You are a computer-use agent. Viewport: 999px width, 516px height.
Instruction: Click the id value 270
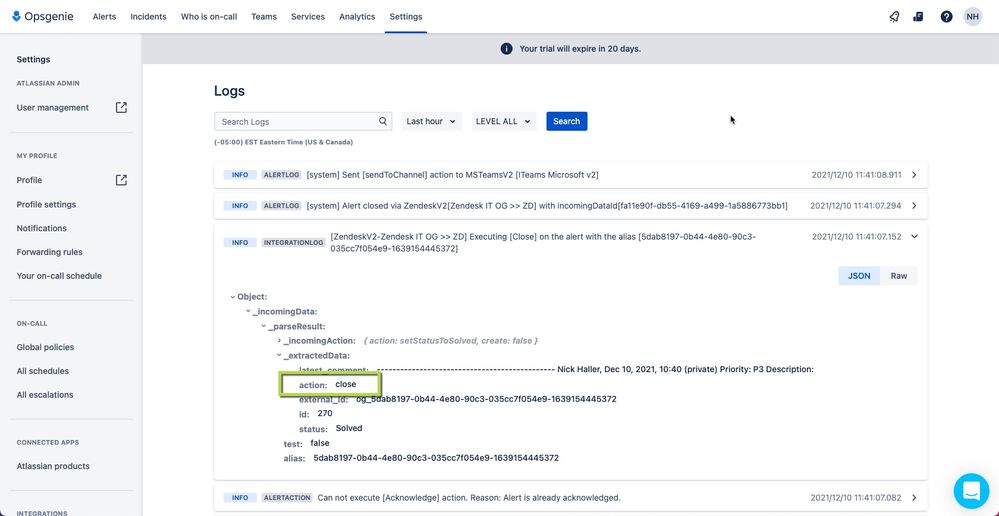click(x=325, y=413)
